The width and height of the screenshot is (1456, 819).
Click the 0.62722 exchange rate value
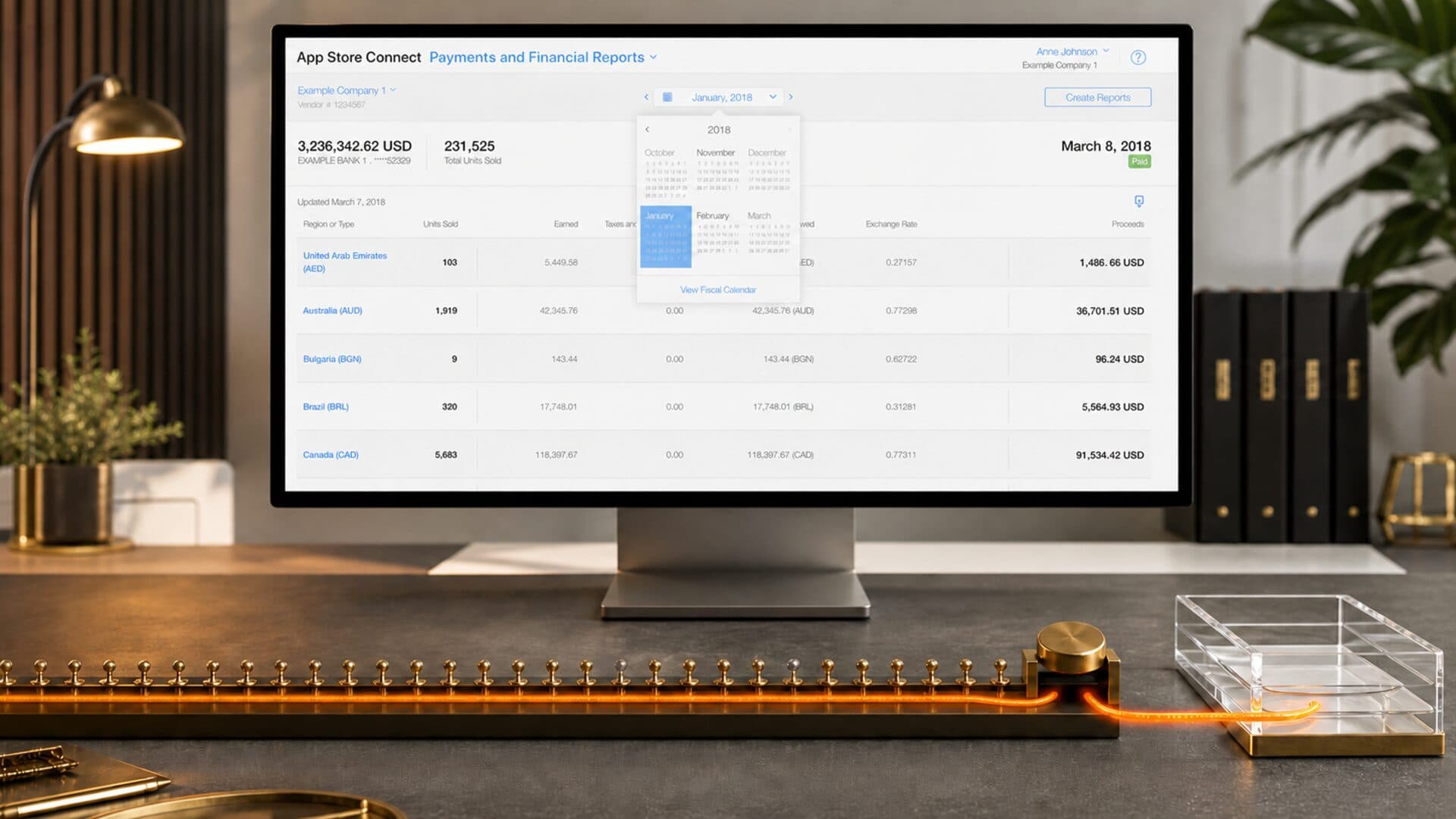[901, 359]
